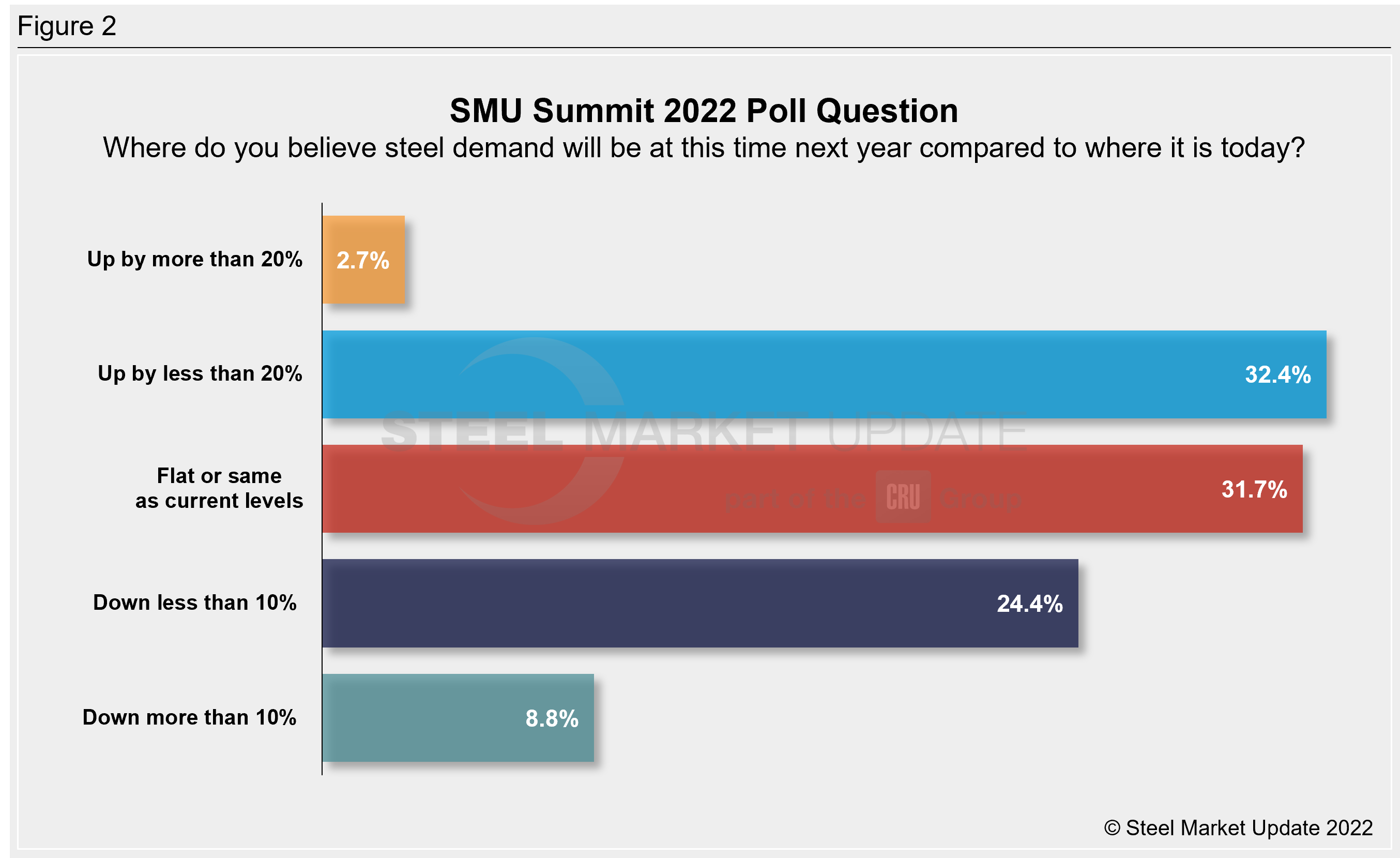Select the 24.4% value label
The height and width of the screenshot is (858, 1400).
[1029, 604]
